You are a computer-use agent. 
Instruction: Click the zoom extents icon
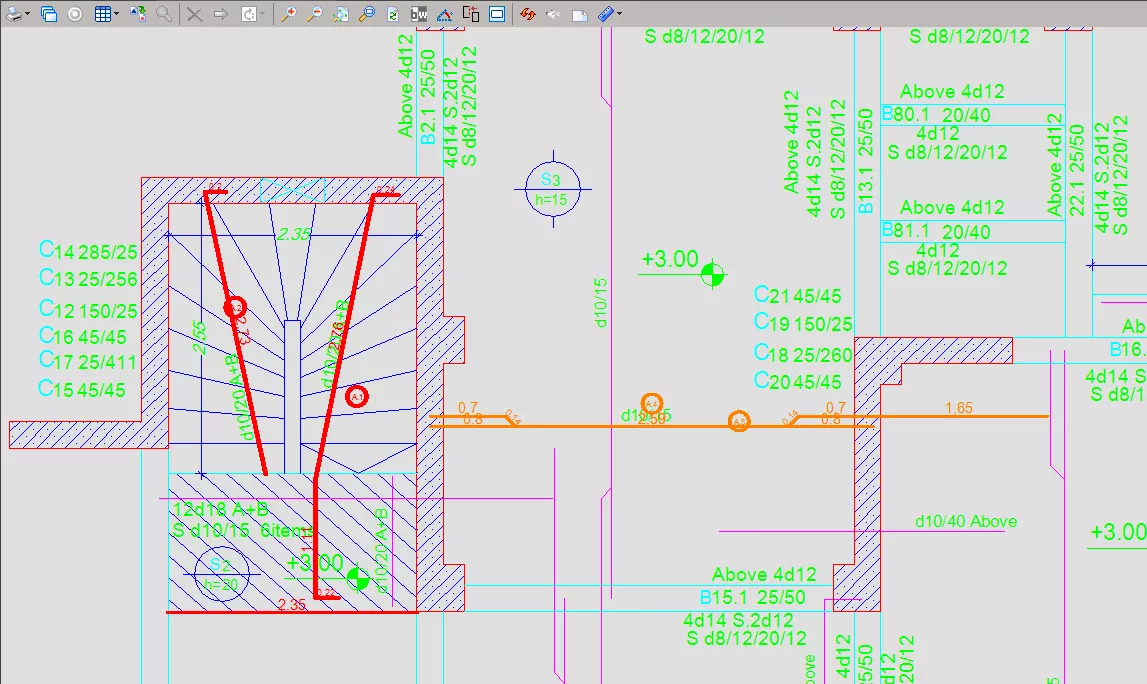[x=341, y=14]
